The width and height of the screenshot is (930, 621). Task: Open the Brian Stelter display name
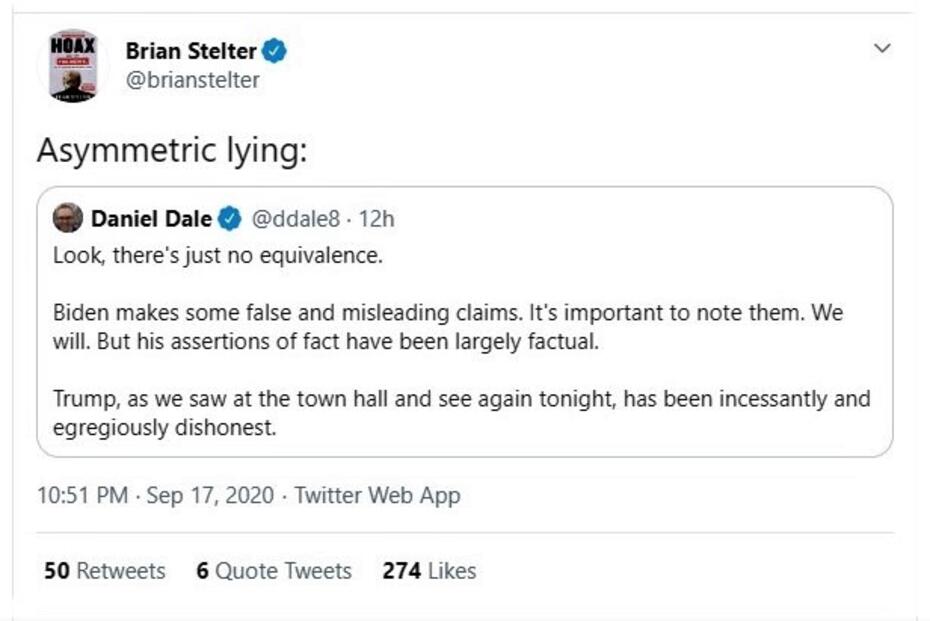(x=191, y=50)
